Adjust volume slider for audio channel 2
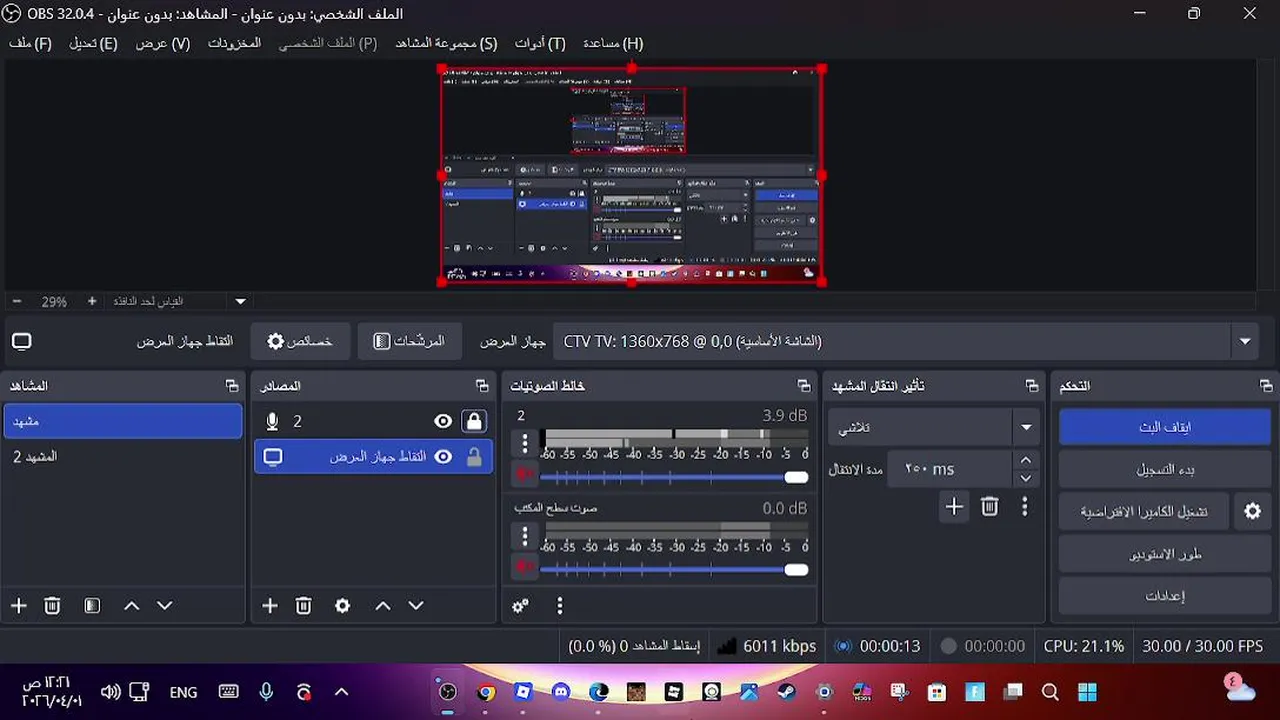This screenshot has width=1280, height=720. pos(673,477)
